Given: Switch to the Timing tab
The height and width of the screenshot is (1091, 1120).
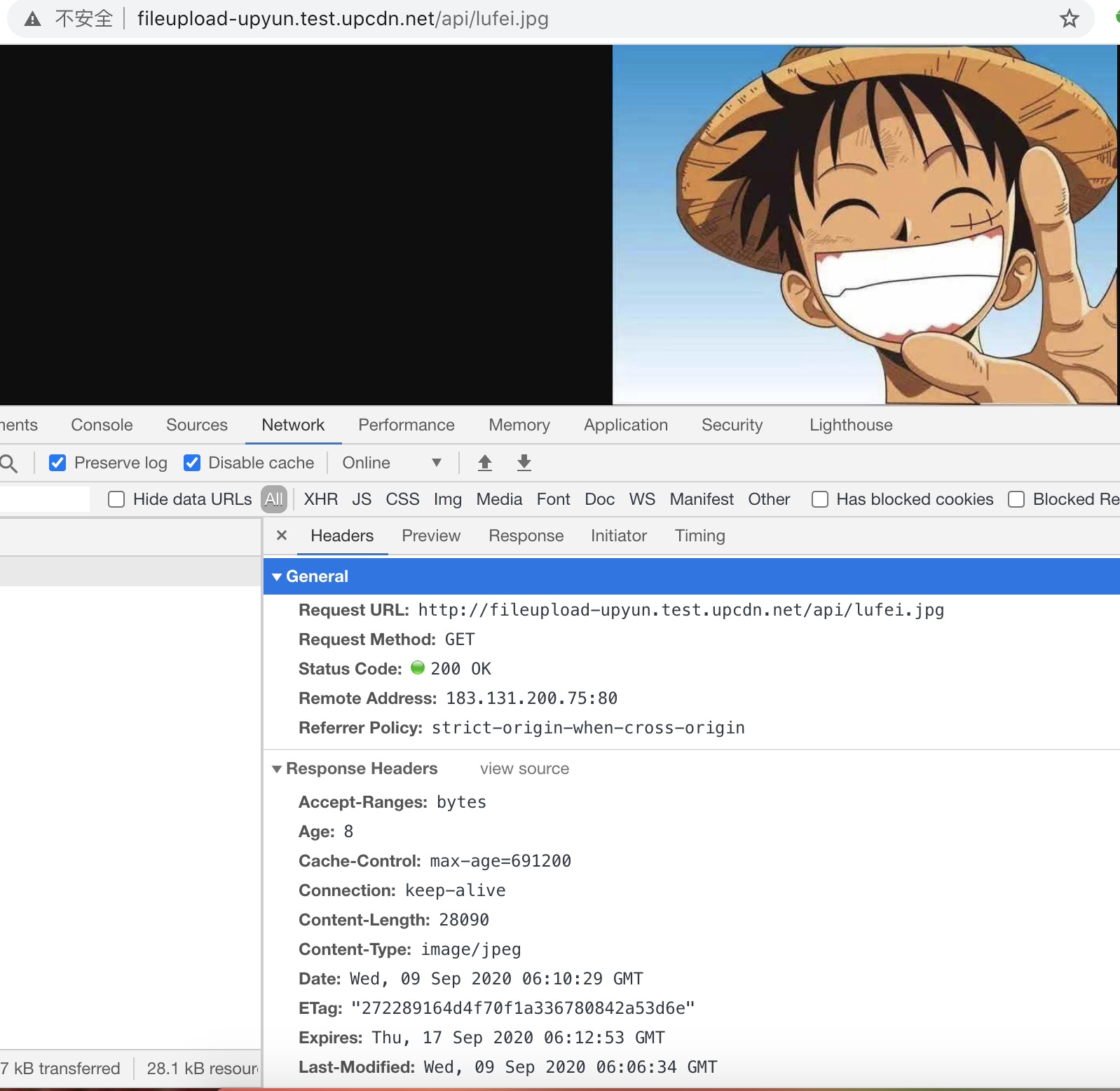Looking at the screenshot, I should pyautogui.click(x=700, y=536).
